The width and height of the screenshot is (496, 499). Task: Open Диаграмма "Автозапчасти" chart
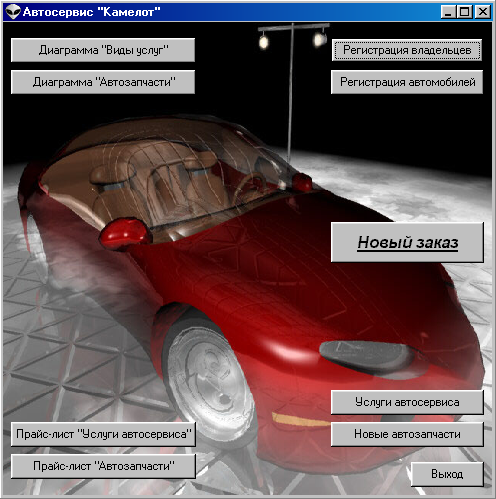103,82
